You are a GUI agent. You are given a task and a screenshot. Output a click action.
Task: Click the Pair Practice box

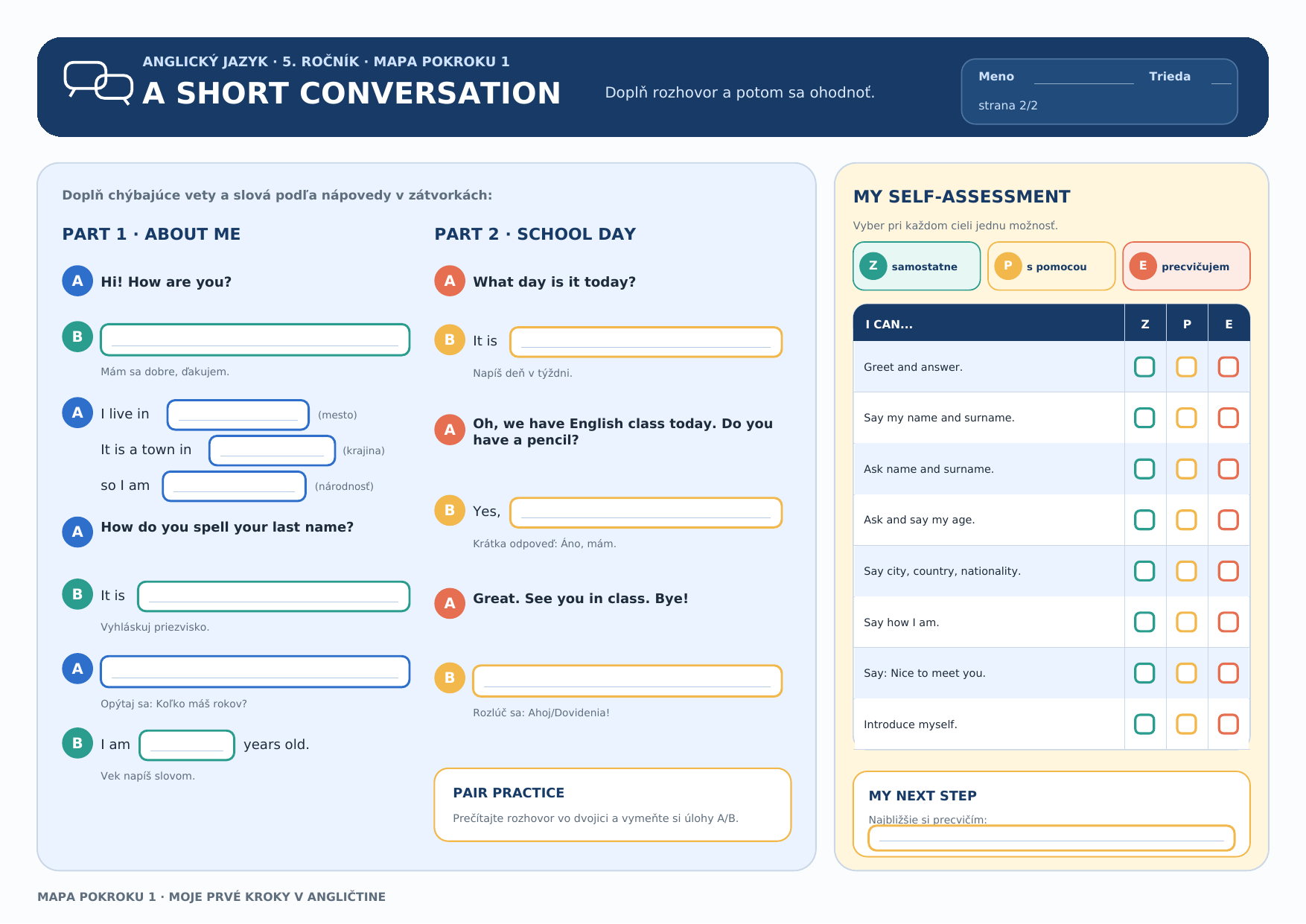(613, 805)
